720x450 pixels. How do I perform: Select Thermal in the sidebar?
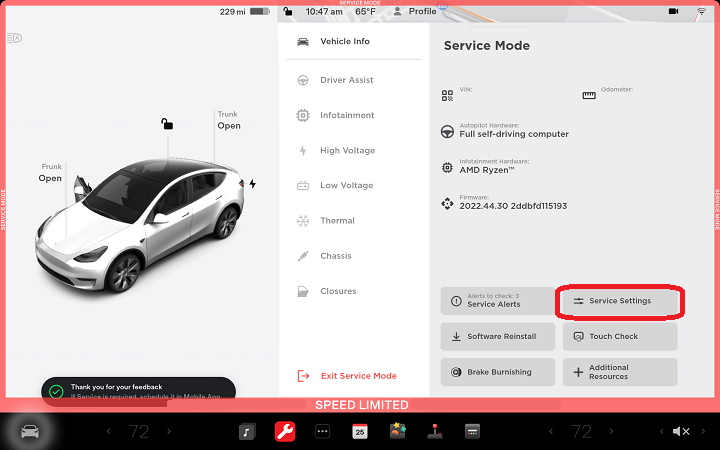click(x=337, y=221)
